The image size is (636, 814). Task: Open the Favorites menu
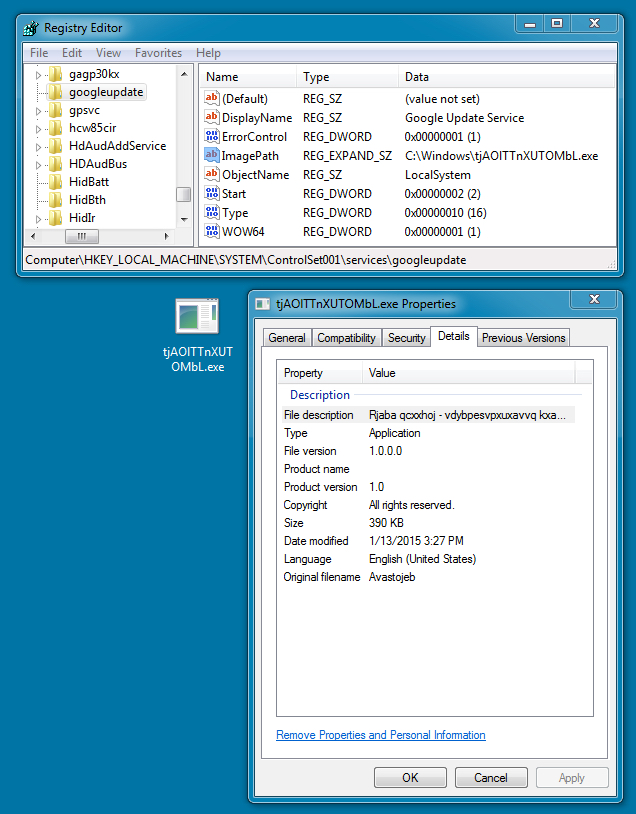pyautogui.click(x=158, y=53)
